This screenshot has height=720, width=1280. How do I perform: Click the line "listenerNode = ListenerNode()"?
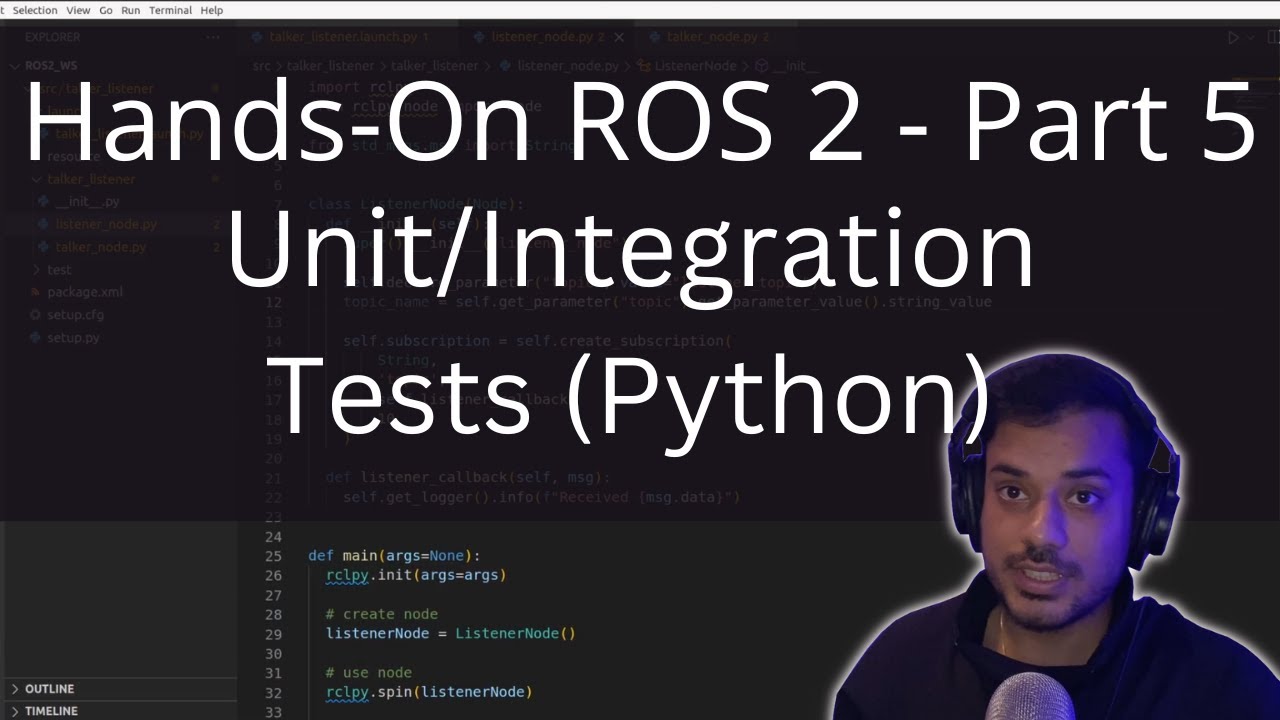[451, 633]
